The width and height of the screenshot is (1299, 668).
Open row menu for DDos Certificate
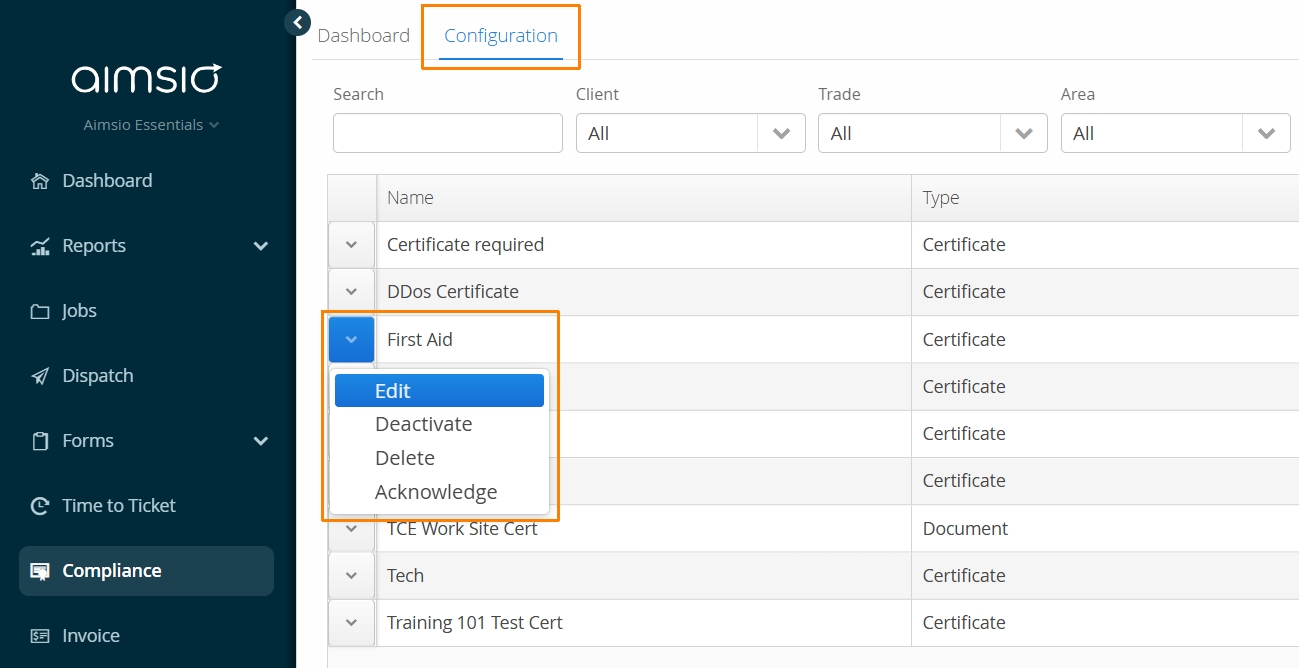pyautogui.click(x=351, y=292)
